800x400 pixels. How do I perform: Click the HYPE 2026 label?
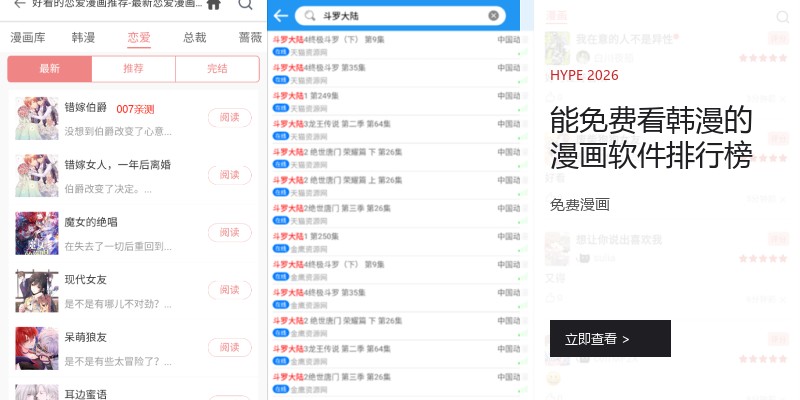(584, 76)
